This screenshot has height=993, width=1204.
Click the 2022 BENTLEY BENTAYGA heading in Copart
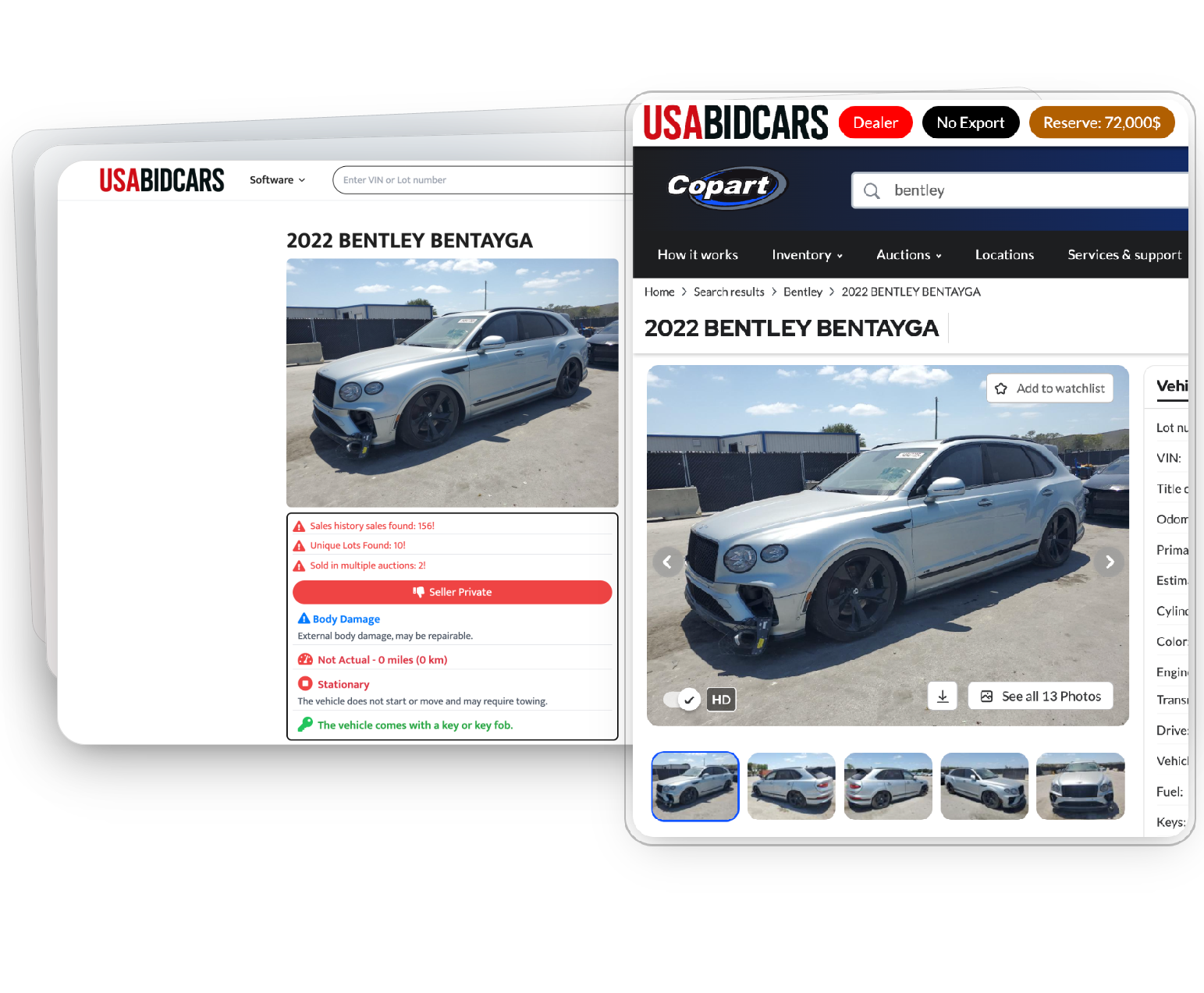(791, 328)
